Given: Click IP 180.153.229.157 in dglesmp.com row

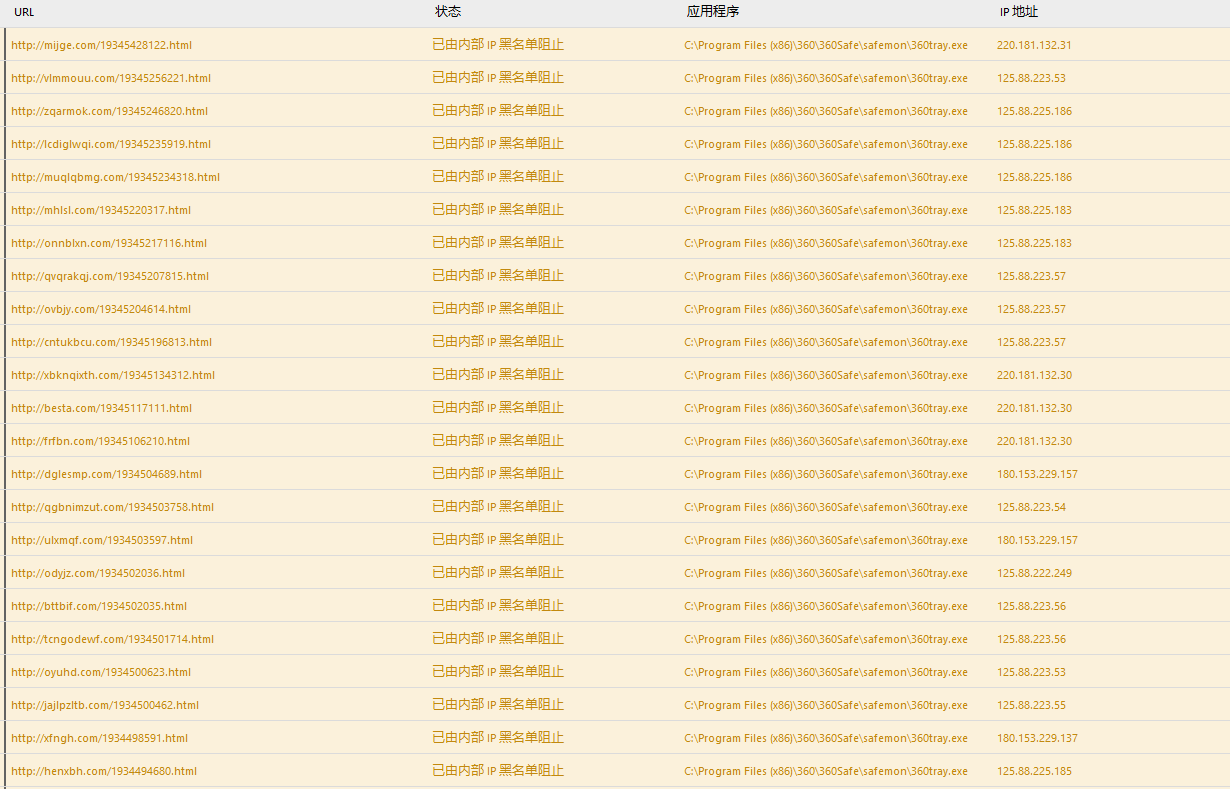Looking at the screenshot, I should click(x=1037, y=474).
